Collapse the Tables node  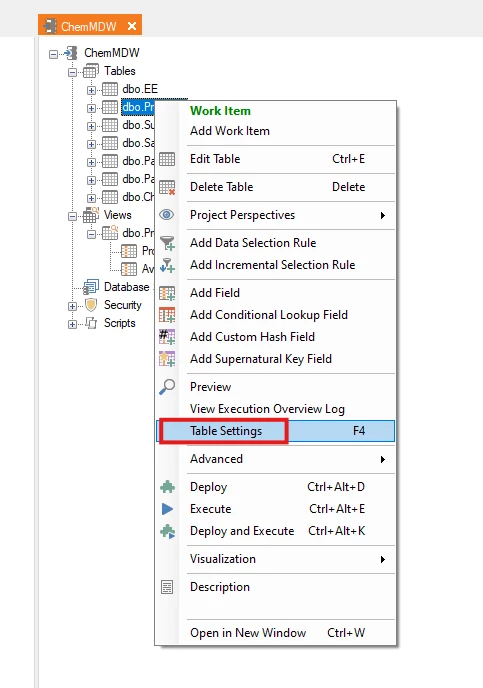click(x=72, y=72)
